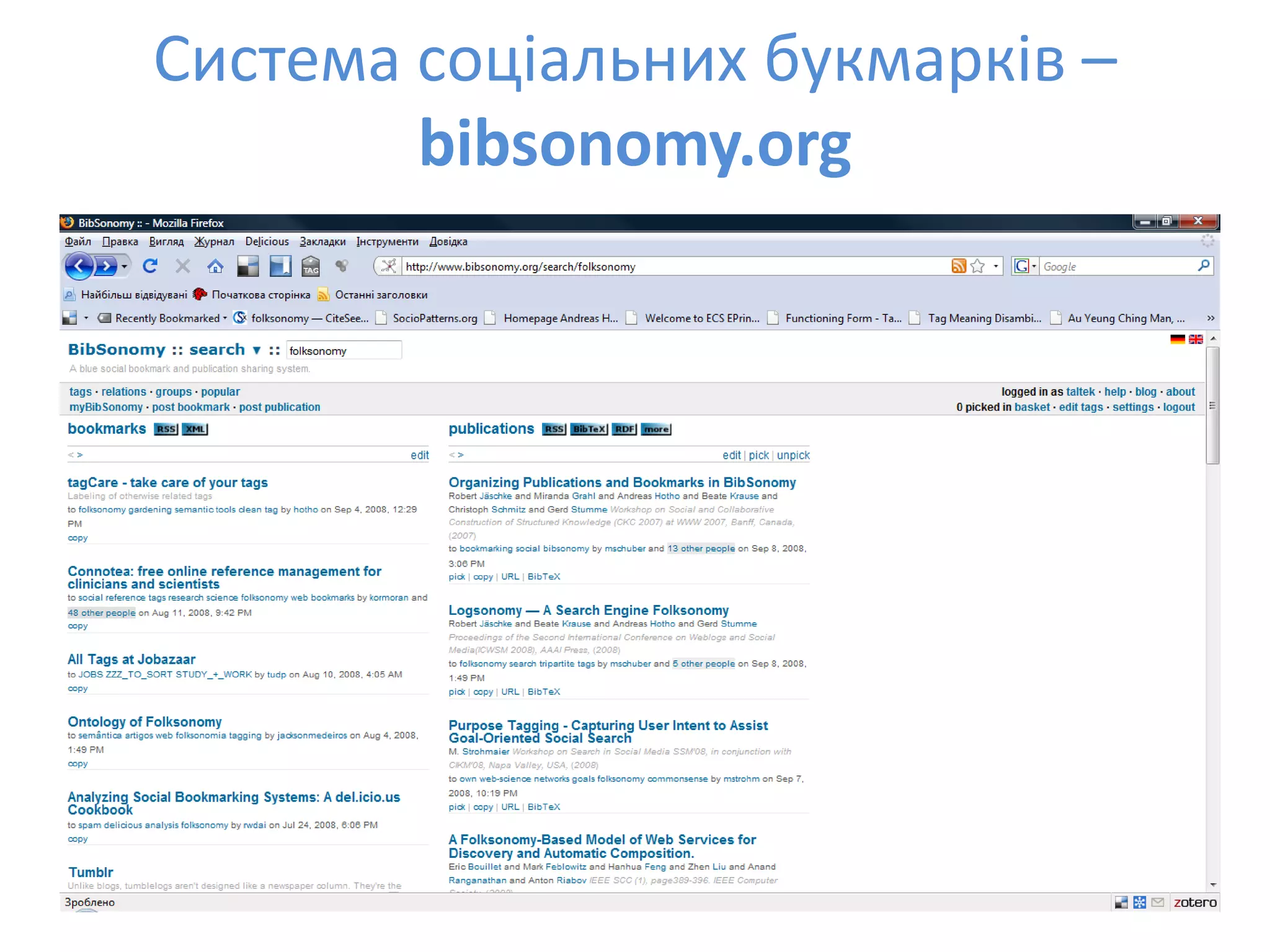Open the 'Ontology of Folksonomy' bookmark
The height and width of the screenshot is (952, 1270).
(144, 722)
